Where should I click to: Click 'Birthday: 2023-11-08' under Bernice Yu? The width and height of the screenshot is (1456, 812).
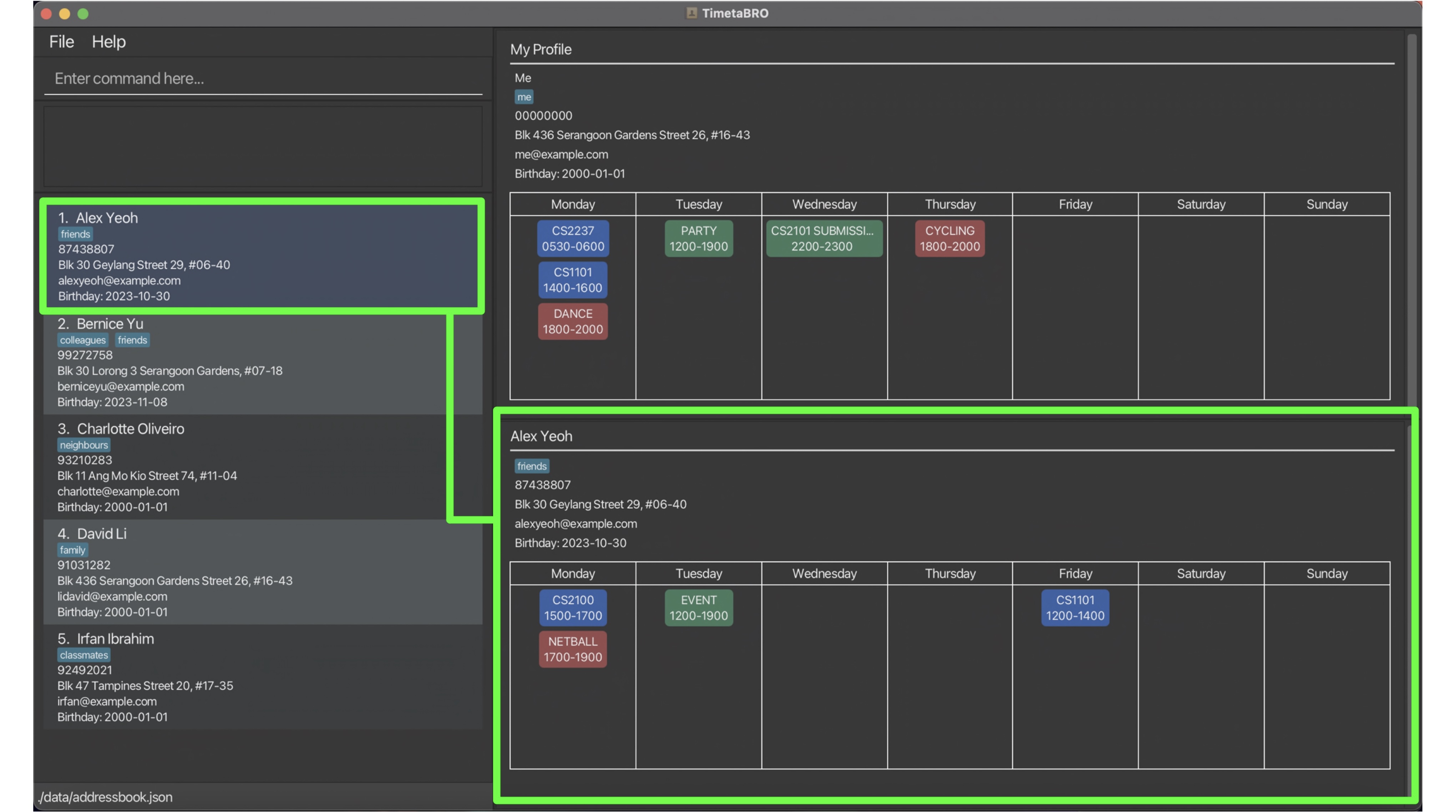[x=112, y=402]
